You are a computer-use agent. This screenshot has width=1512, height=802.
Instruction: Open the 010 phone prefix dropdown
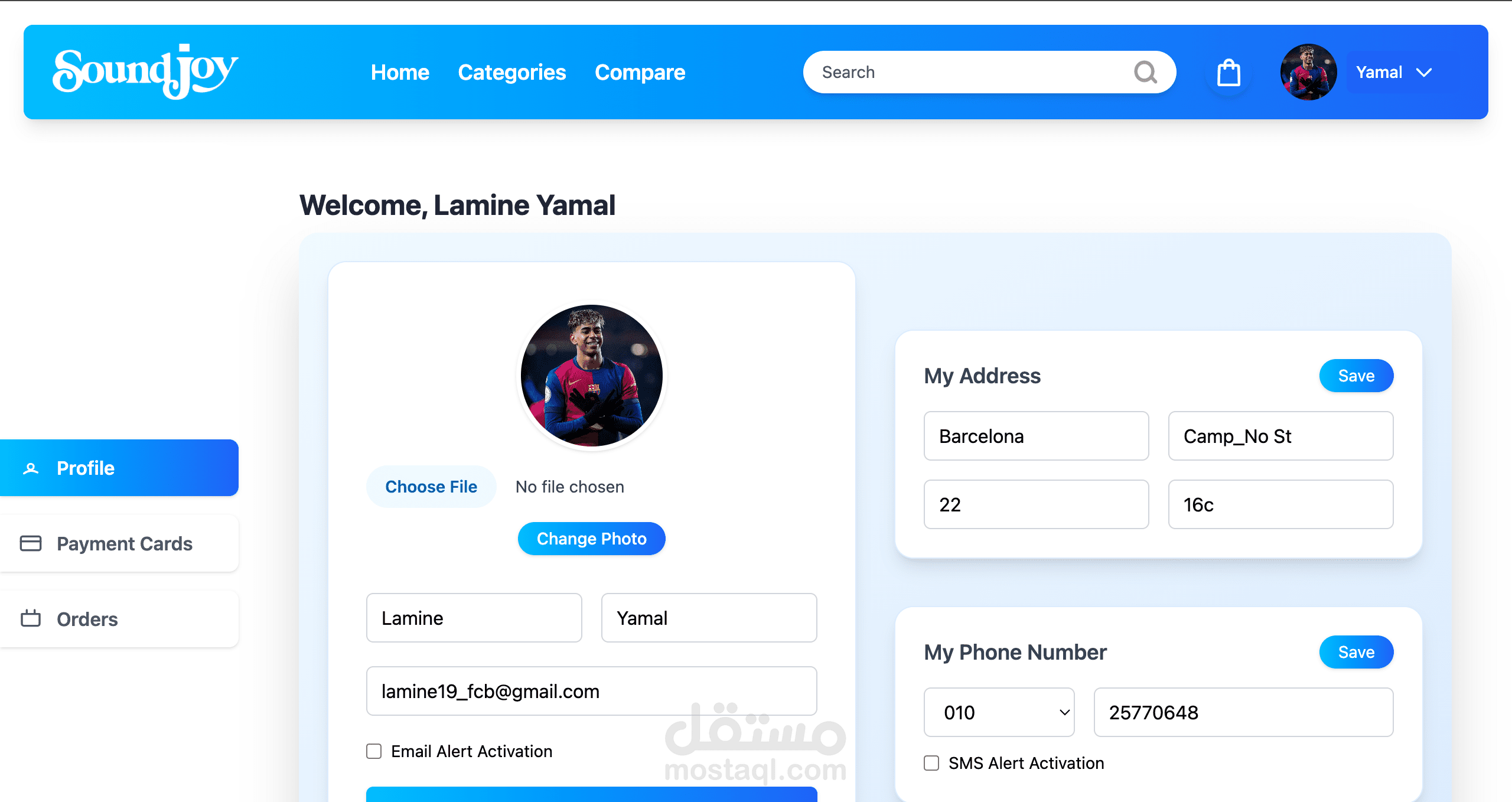[999, 712]
